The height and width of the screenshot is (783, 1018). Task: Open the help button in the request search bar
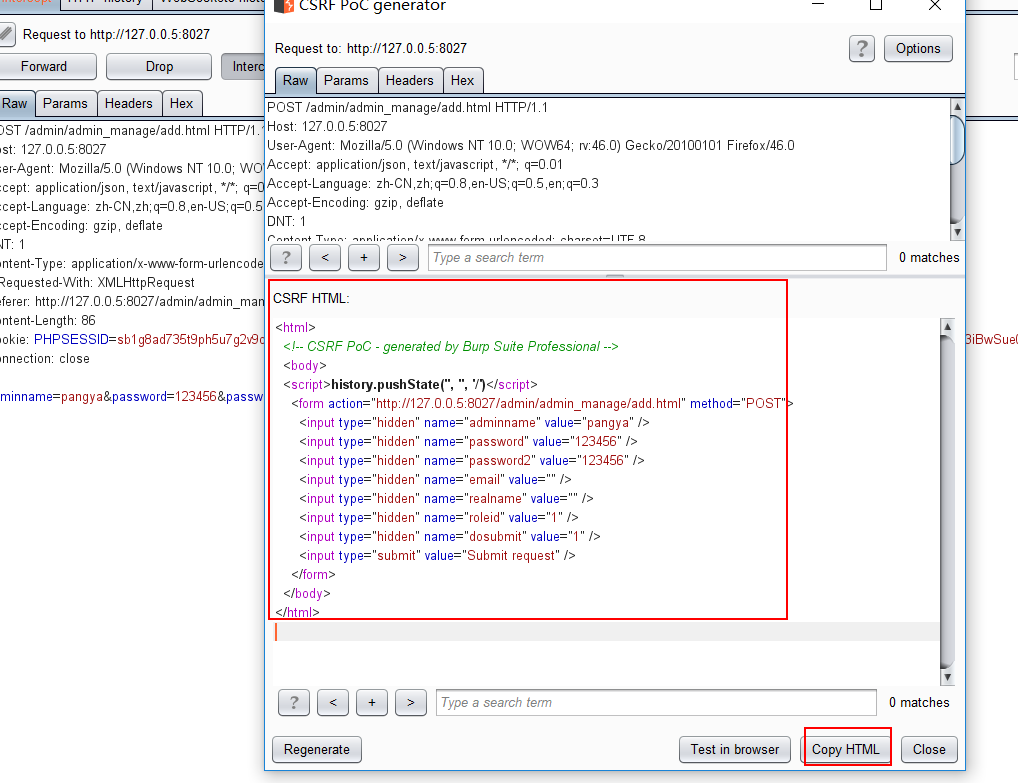point(286,258)
